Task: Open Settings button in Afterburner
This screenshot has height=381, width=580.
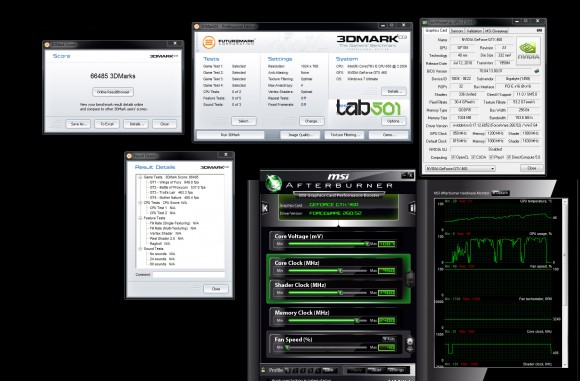Action: 397,370
